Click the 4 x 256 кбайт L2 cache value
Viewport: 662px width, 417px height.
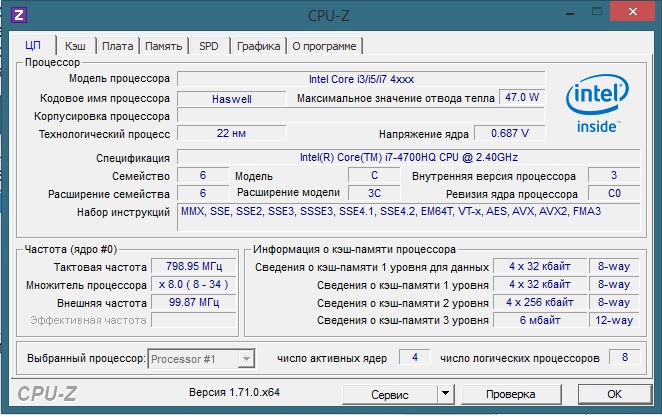click(x=540, y=302)
